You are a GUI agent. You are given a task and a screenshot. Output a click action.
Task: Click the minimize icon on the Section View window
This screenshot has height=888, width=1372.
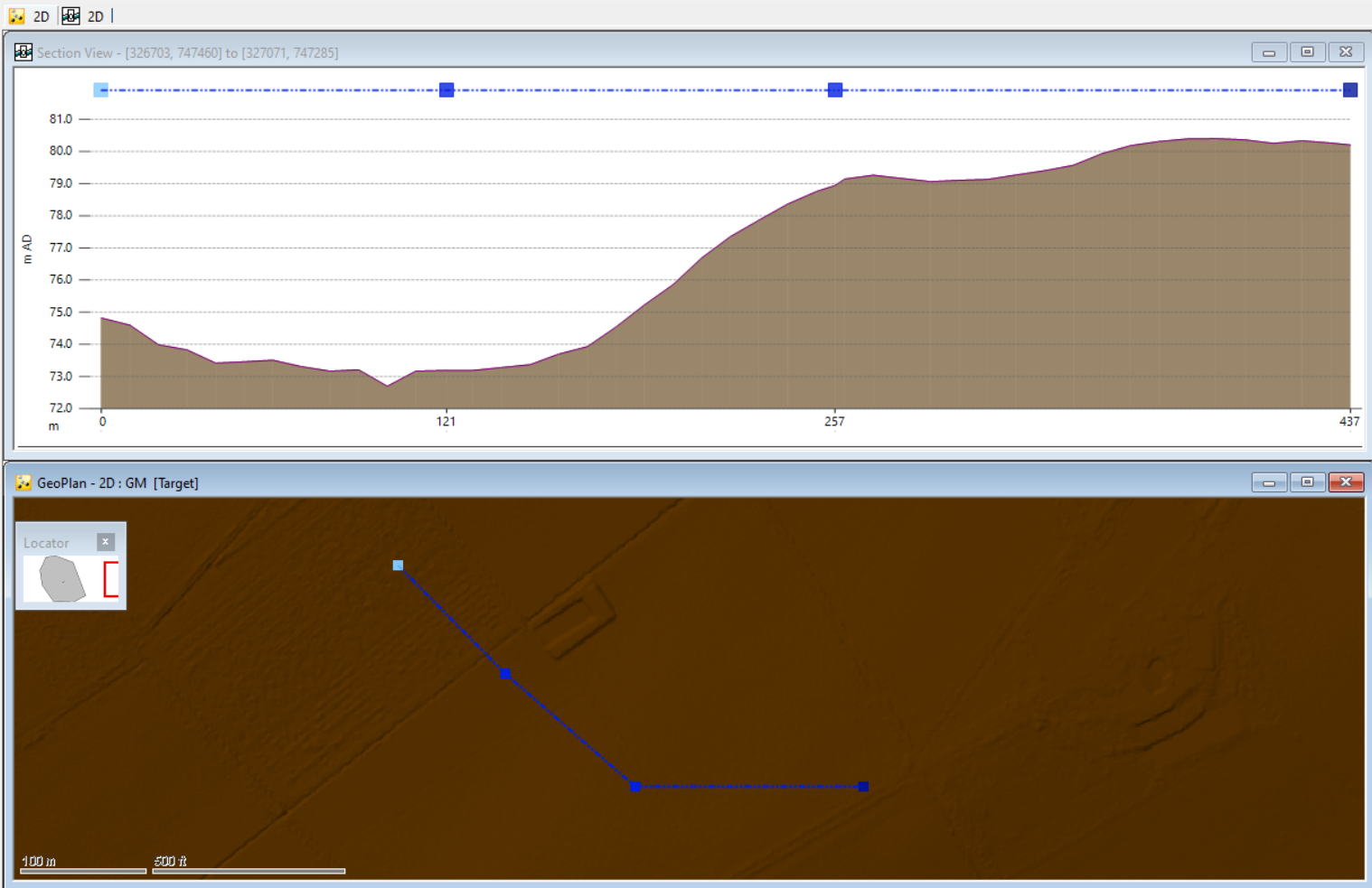1269,51
